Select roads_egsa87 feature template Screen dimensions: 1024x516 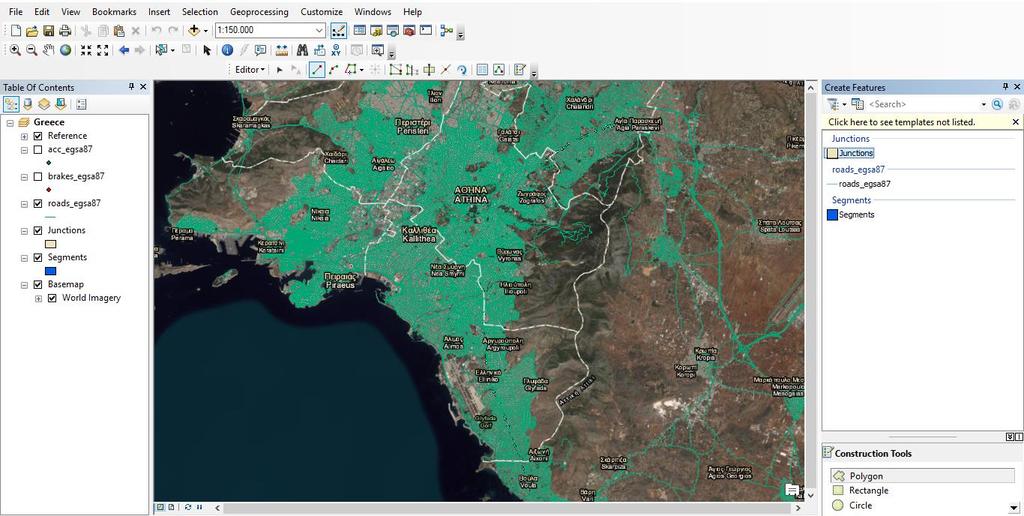tap(859, 184)
